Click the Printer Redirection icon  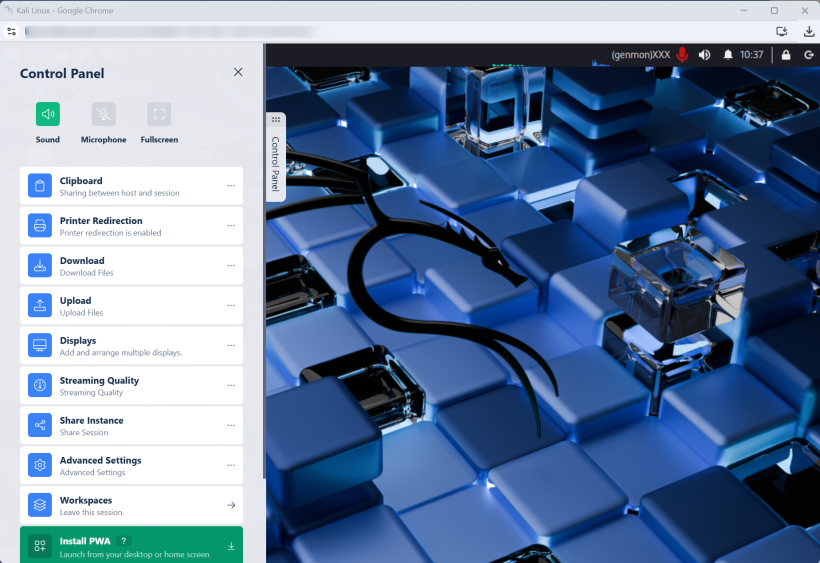[40, 226]
